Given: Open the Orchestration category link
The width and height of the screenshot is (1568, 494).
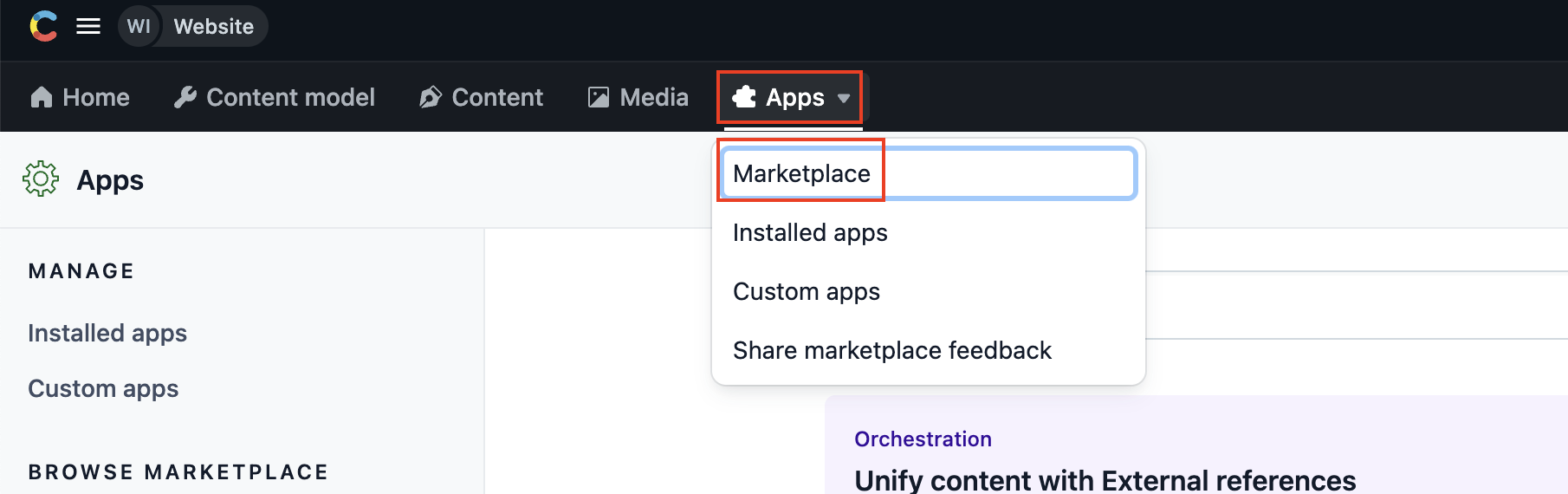Looking at the screenshot, I should tap(923, 439).
